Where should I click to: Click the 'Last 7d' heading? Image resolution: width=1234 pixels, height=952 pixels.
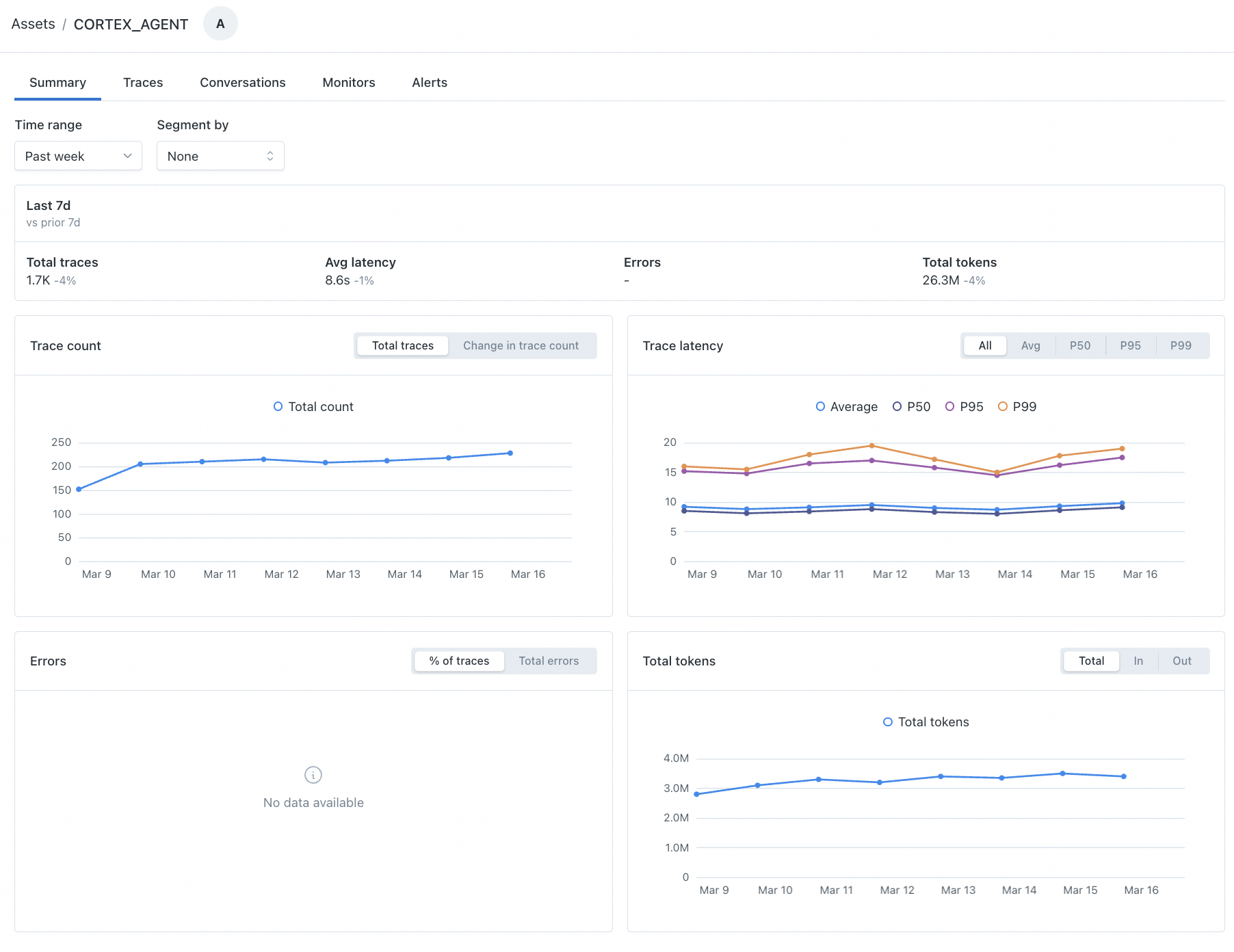point(49,206)
